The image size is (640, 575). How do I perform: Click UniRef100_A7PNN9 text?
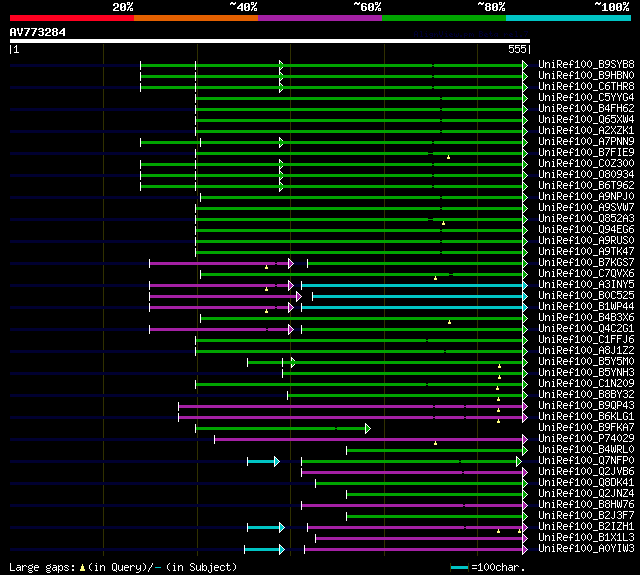click(x=586, y=142)
